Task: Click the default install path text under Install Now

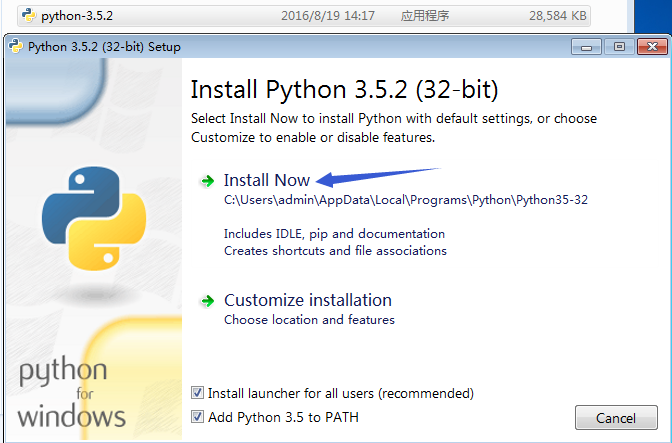Action: 406,200
